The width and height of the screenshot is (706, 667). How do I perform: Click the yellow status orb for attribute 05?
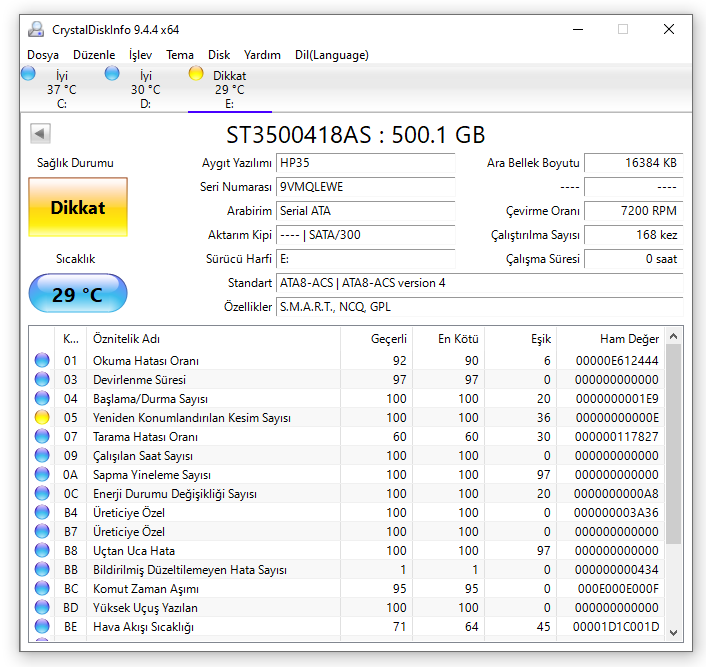tap(42, 418)
